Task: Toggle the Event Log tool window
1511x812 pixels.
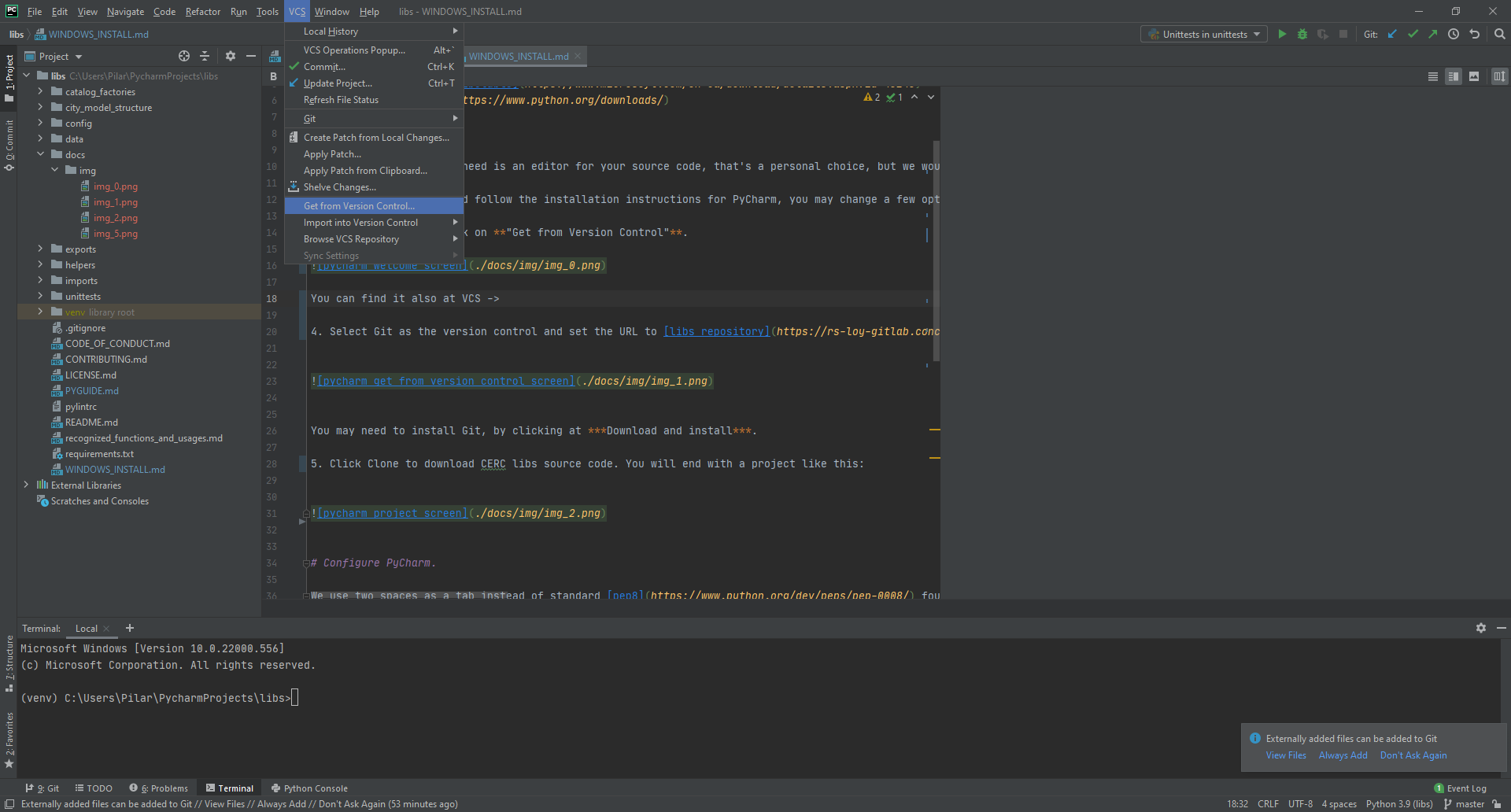Action: click(1461, 788)
